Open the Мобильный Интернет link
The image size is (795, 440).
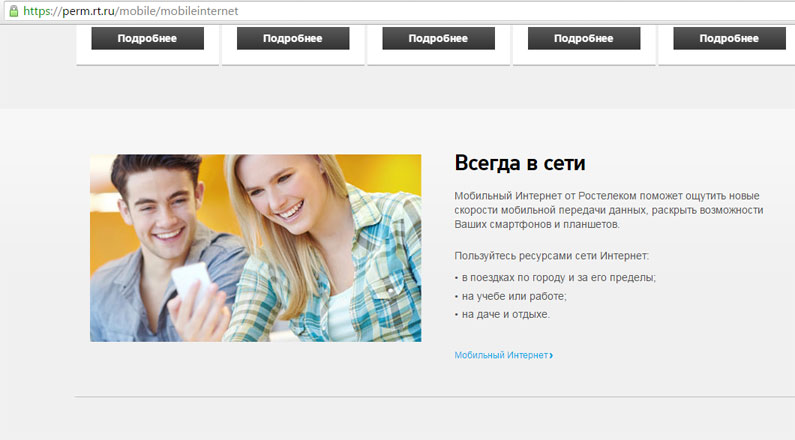[501, 355]
